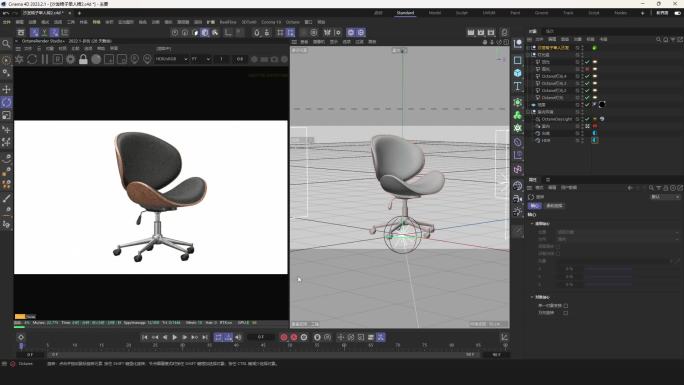Select the Scale tool in left palette
This screenshot has height=385, width=684.
(x=6, y=116)
